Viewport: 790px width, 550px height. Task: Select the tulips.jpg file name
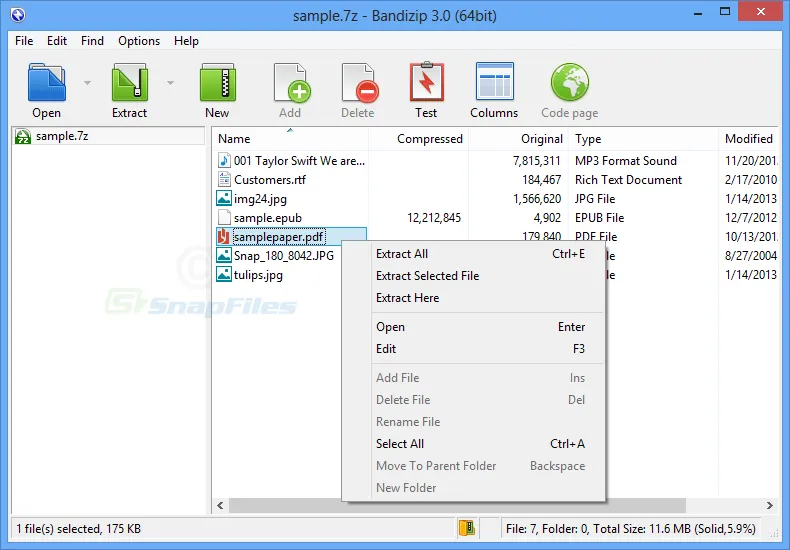[258, 275]
